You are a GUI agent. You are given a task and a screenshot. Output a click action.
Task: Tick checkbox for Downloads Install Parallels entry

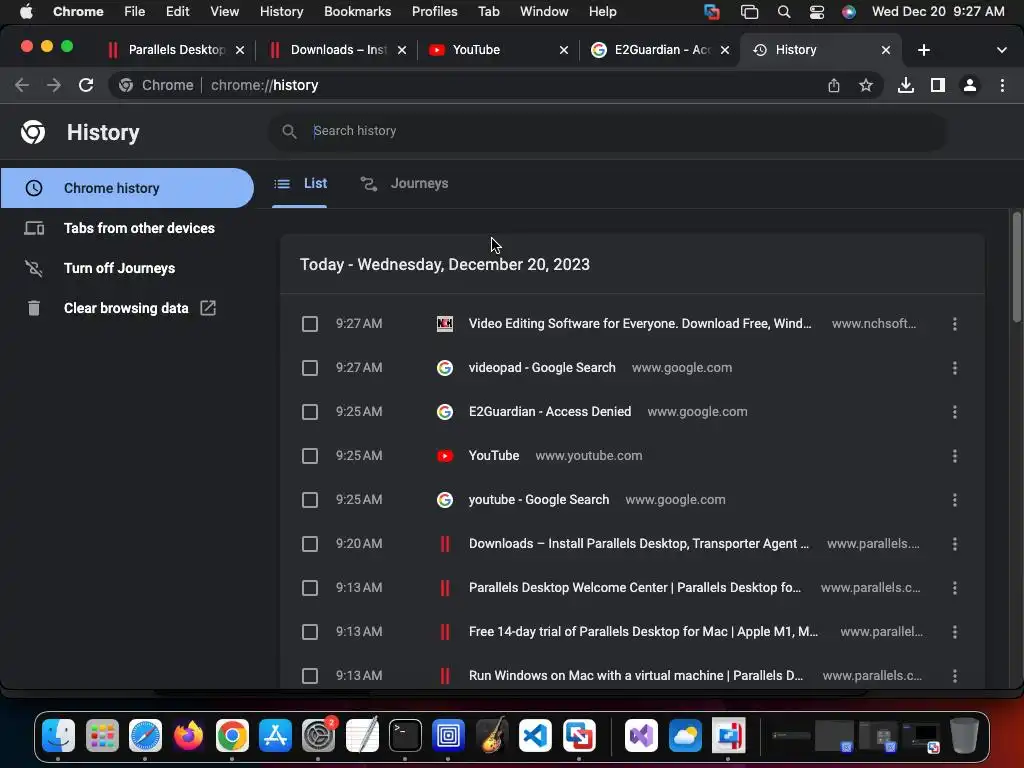(310, 544)
